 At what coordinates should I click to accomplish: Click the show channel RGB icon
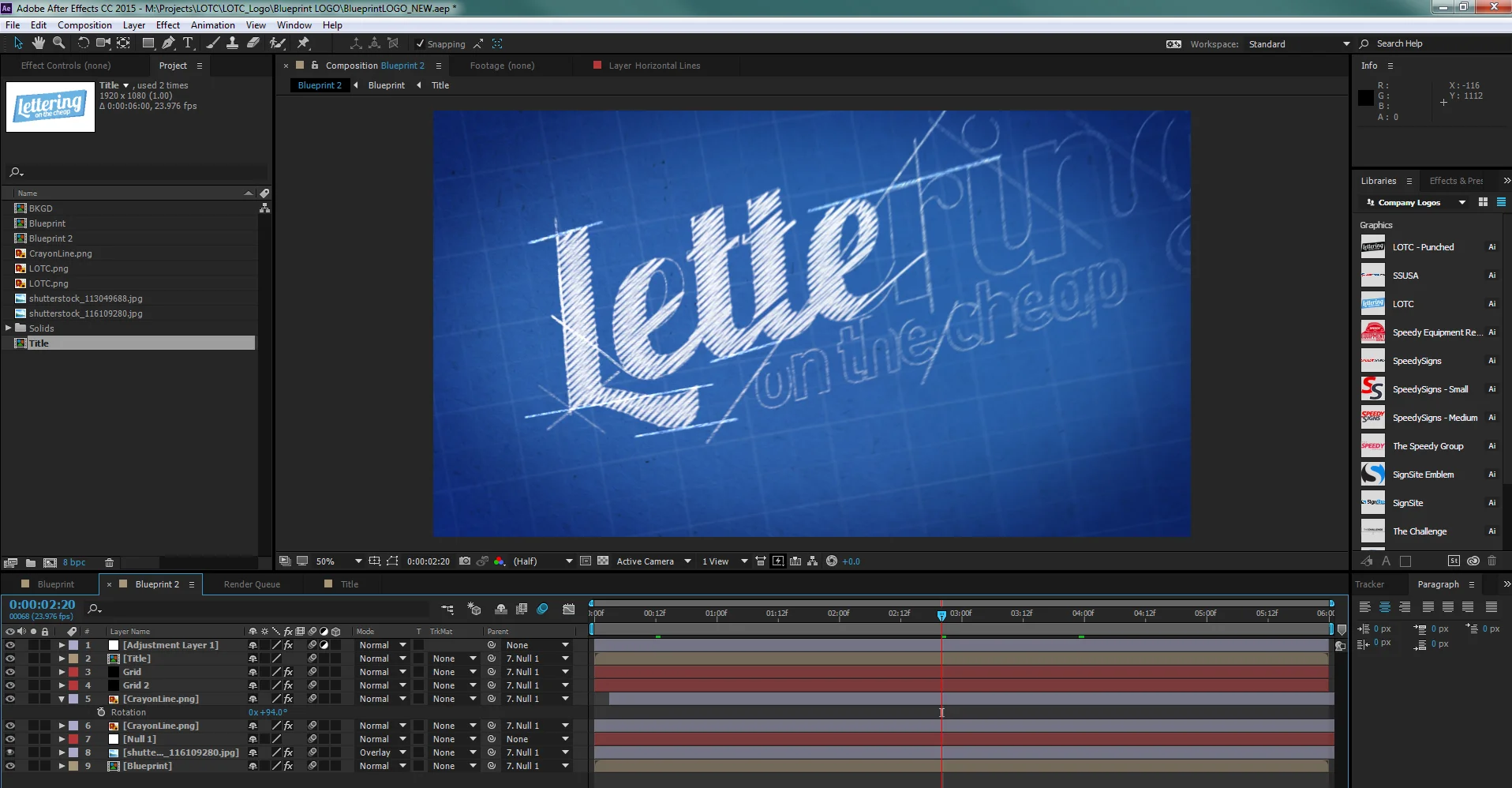[500, 561]
